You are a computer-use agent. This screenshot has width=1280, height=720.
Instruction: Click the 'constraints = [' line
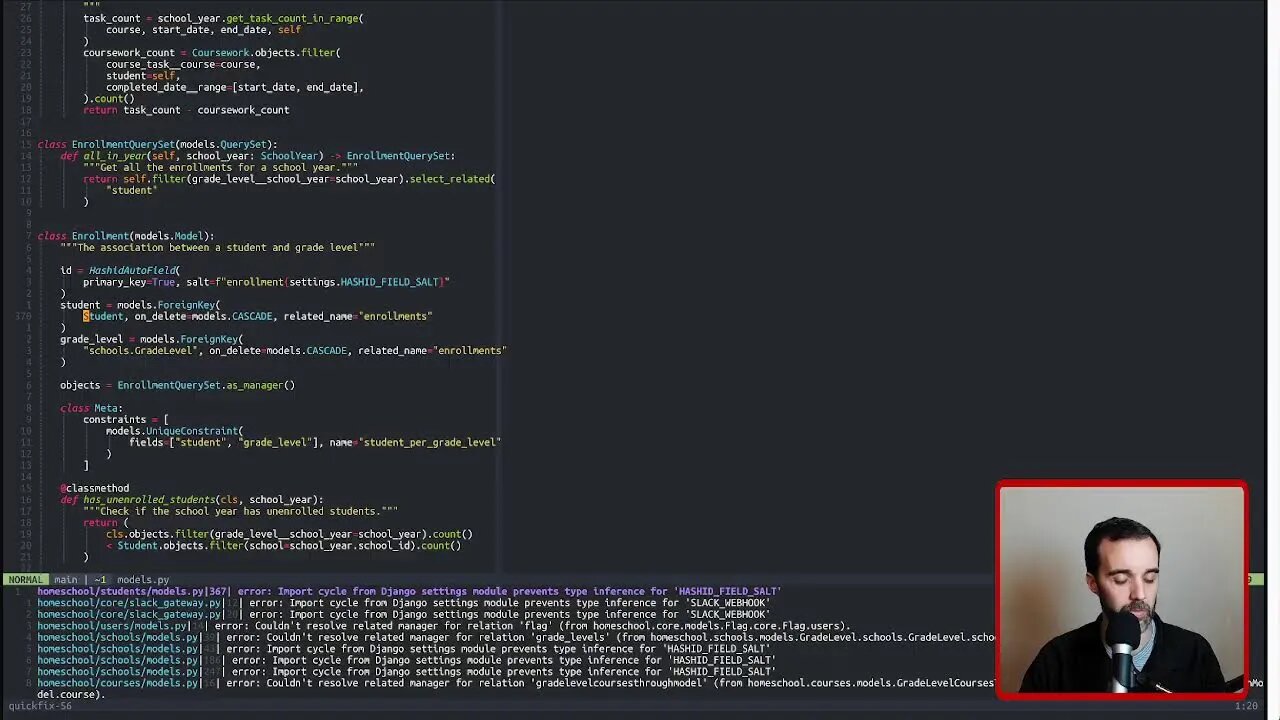[x=126, y=420]
